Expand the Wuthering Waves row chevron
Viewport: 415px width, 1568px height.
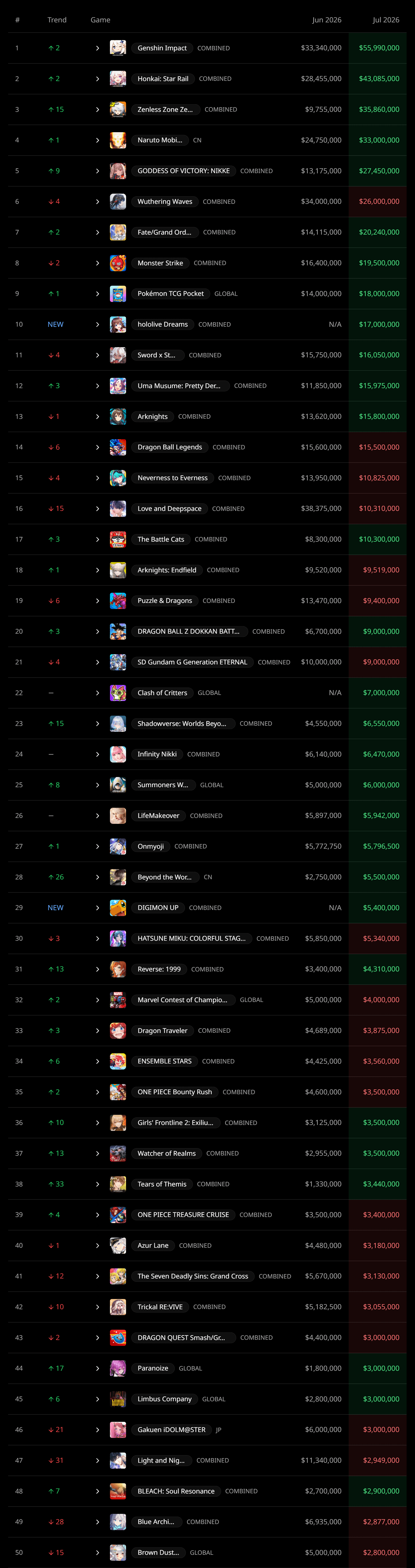[x=97, y=202]
